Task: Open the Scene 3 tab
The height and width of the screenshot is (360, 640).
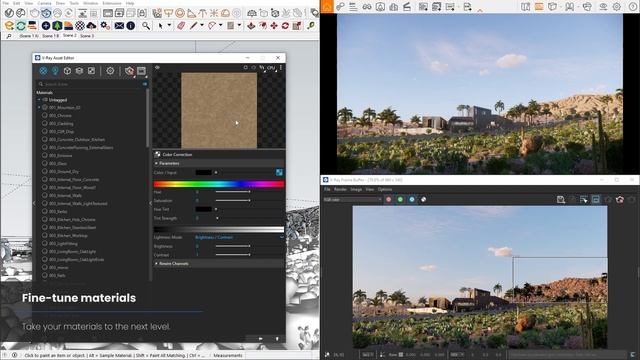Action: (87, 36)
